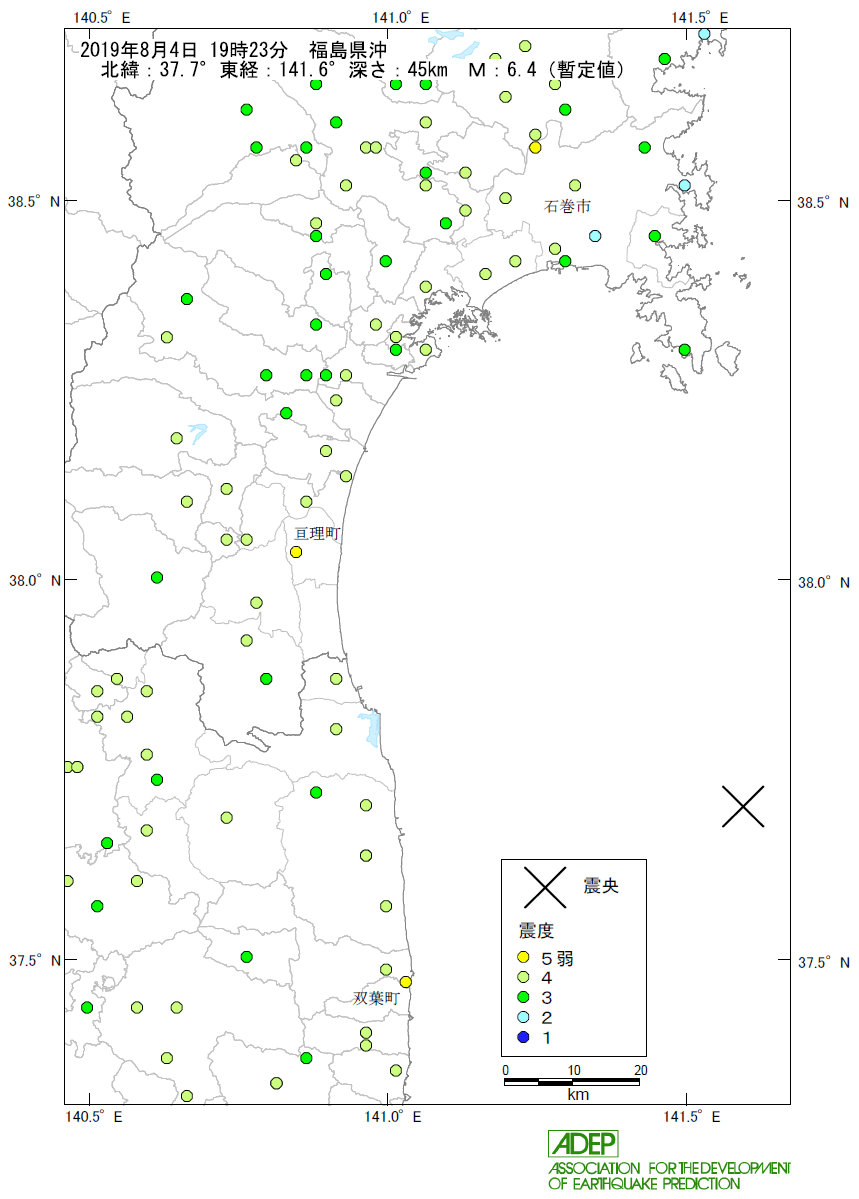Click the yellow station dot below 亘理町
Viewport: 859px width, 1199px height.
[x=296, y=552]
